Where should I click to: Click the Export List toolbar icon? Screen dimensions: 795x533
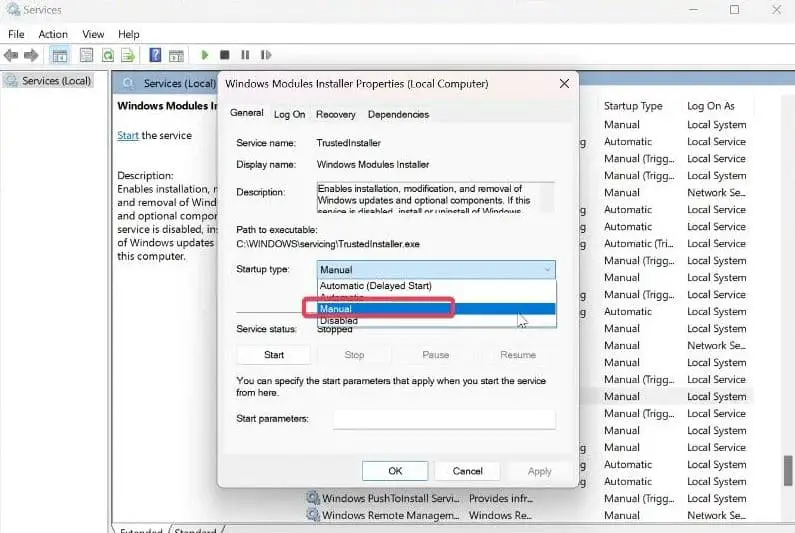pos(128,55)
